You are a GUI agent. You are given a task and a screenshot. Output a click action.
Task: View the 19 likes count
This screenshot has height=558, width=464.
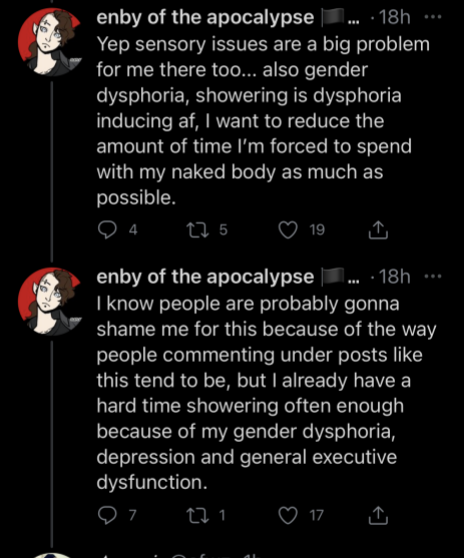[x=317, y=230]
